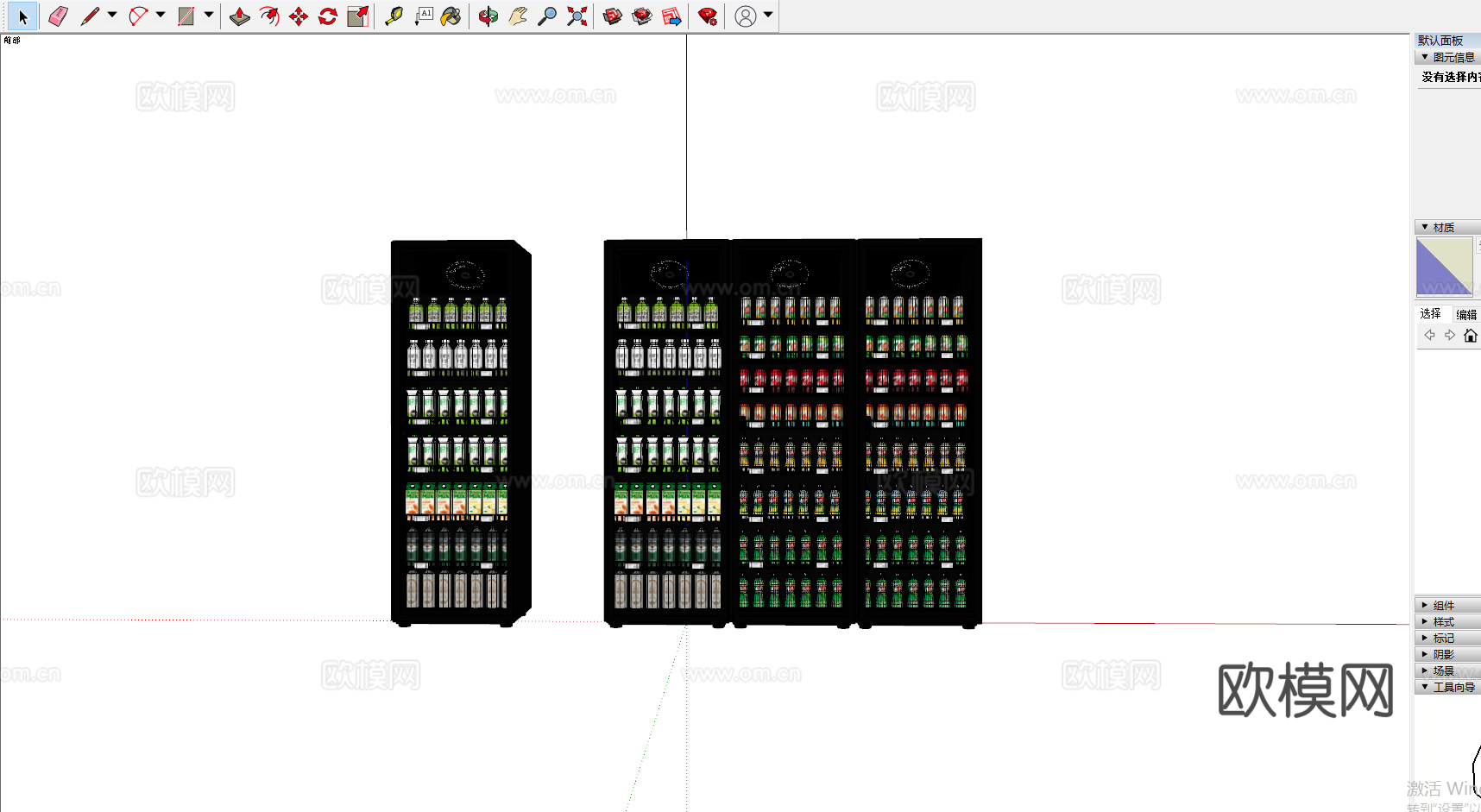Open the Rectangle tool dropdown arrow
This screenshot has width=1481, height=812.
pos(209,15)
